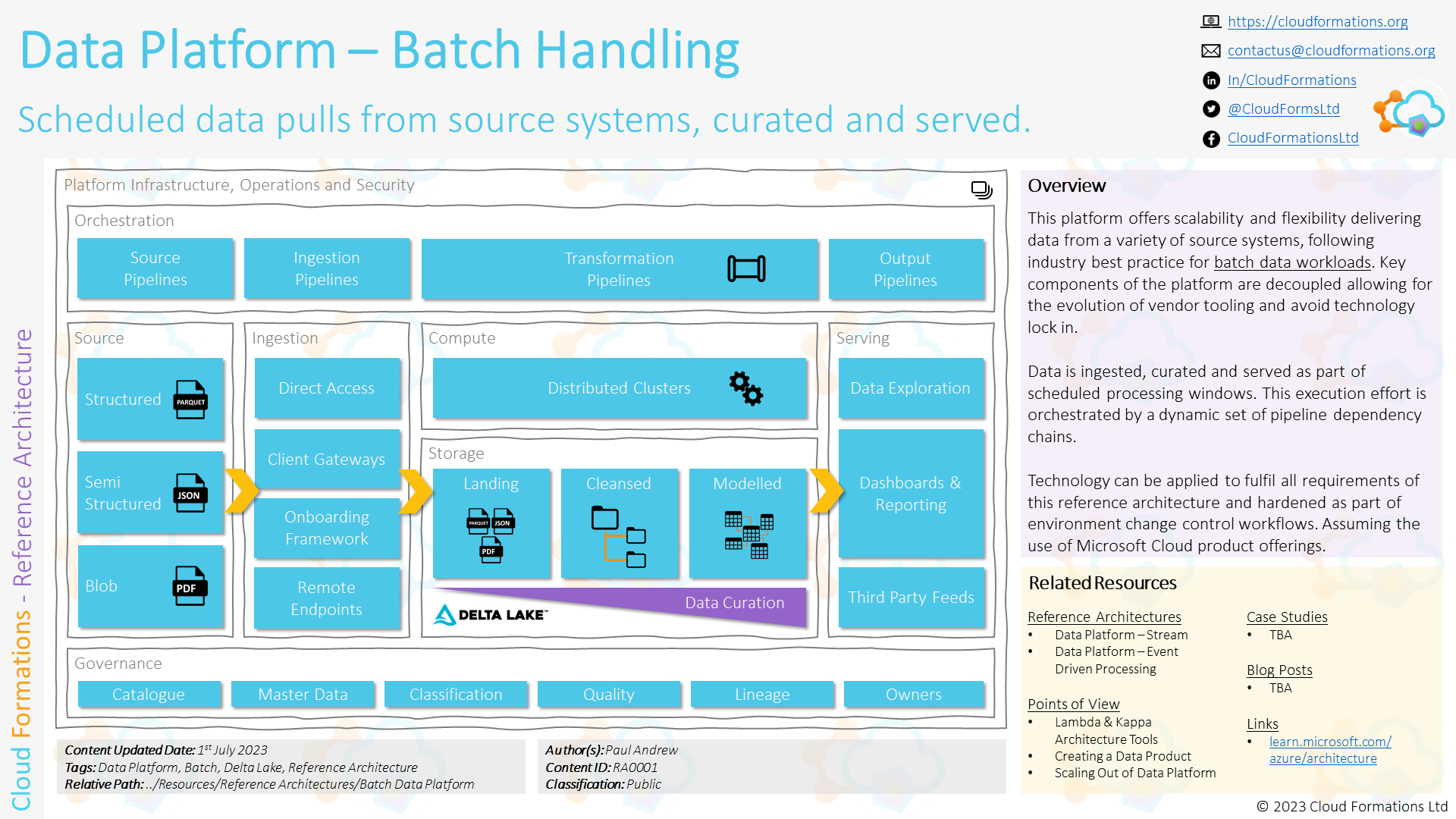Open the https://cloudformations.org link
Viewport: 1456px width, 819px height.
(x=1317, y=21)
